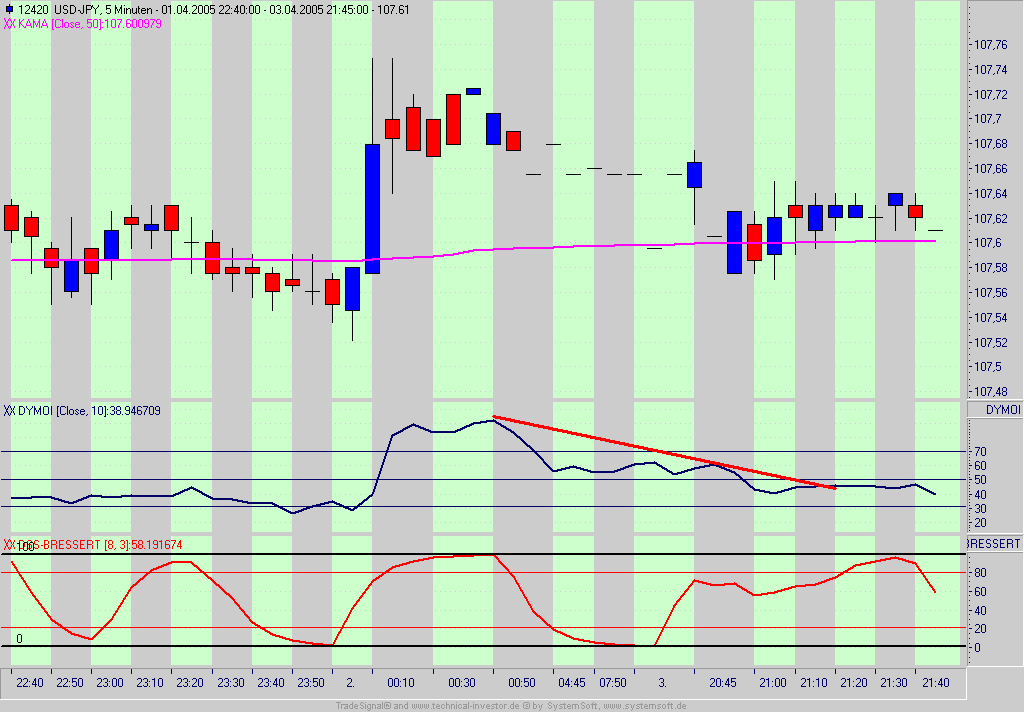Click the 23:00 time axis label

coord(110,683)
